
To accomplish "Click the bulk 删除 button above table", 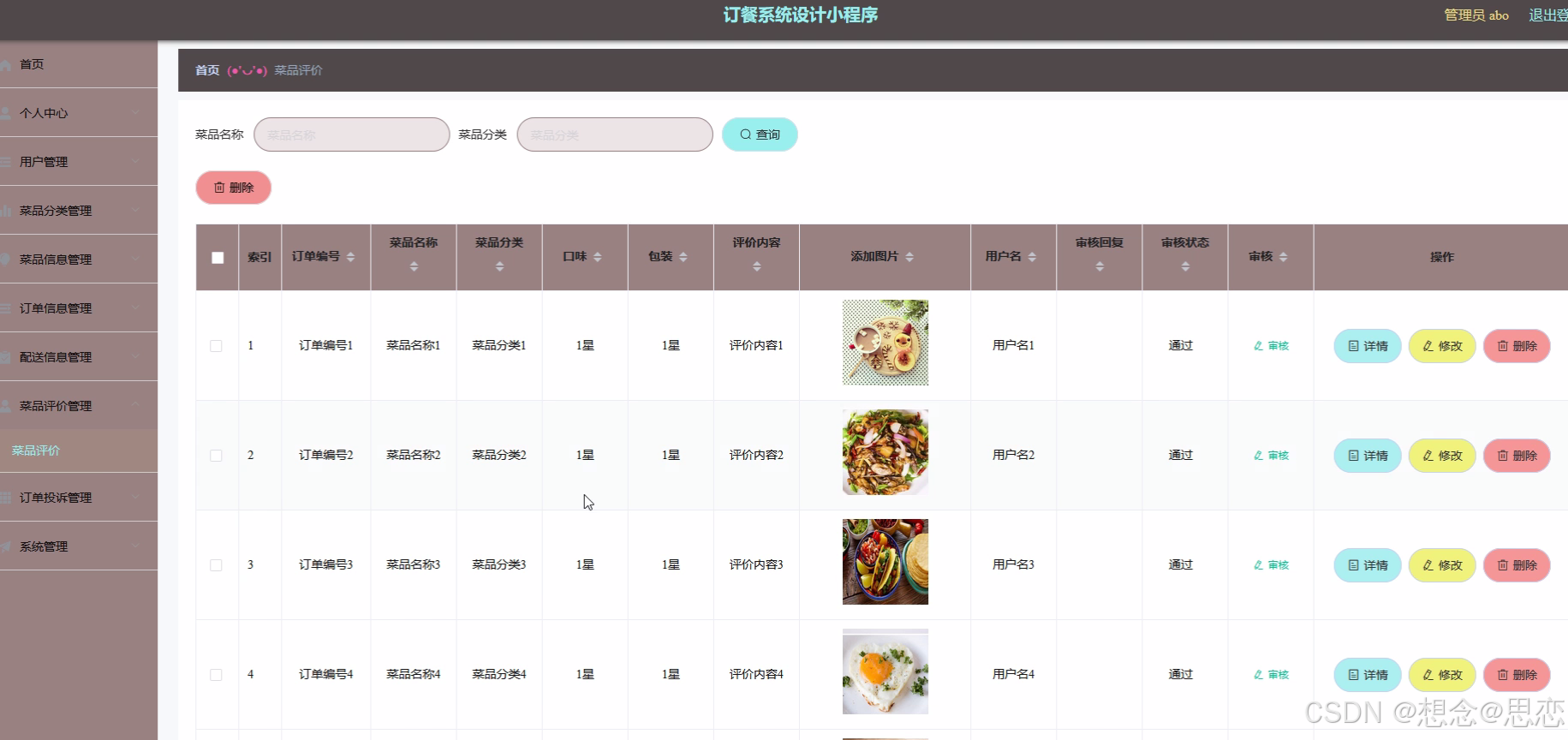I will 234,188.
